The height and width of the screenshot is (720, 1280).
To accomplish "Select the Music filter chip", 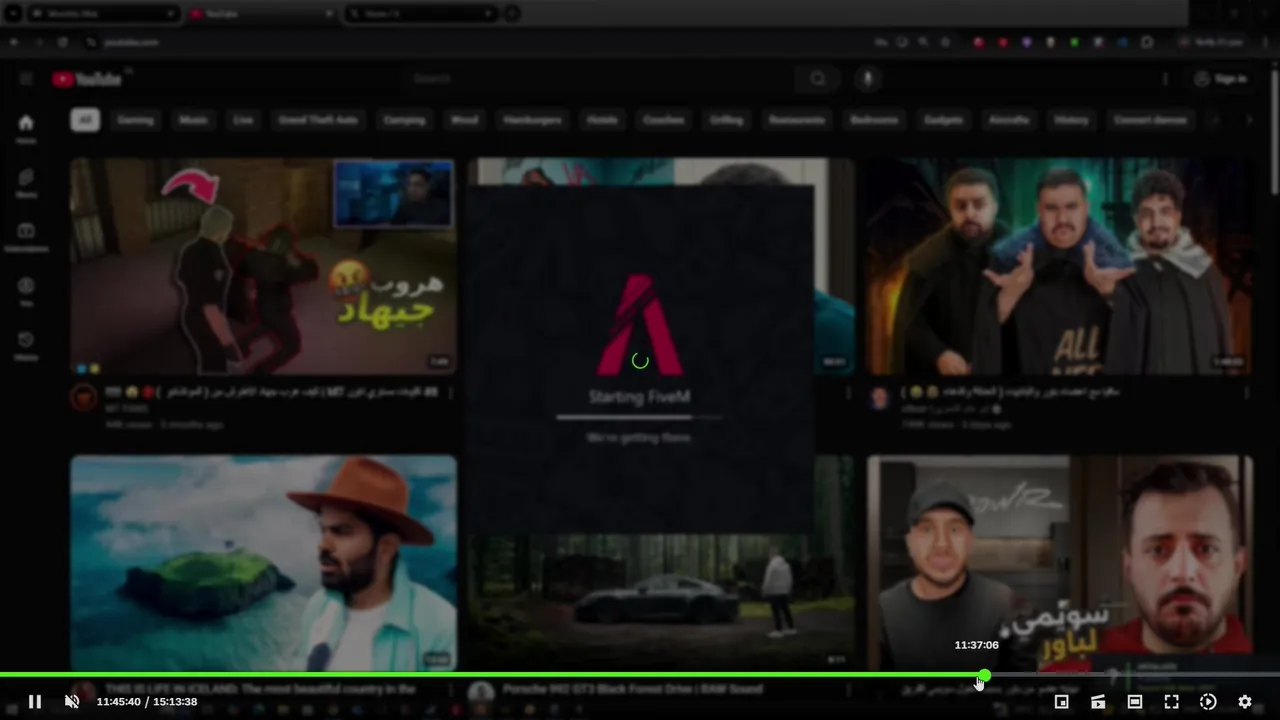I will [193, 120].
